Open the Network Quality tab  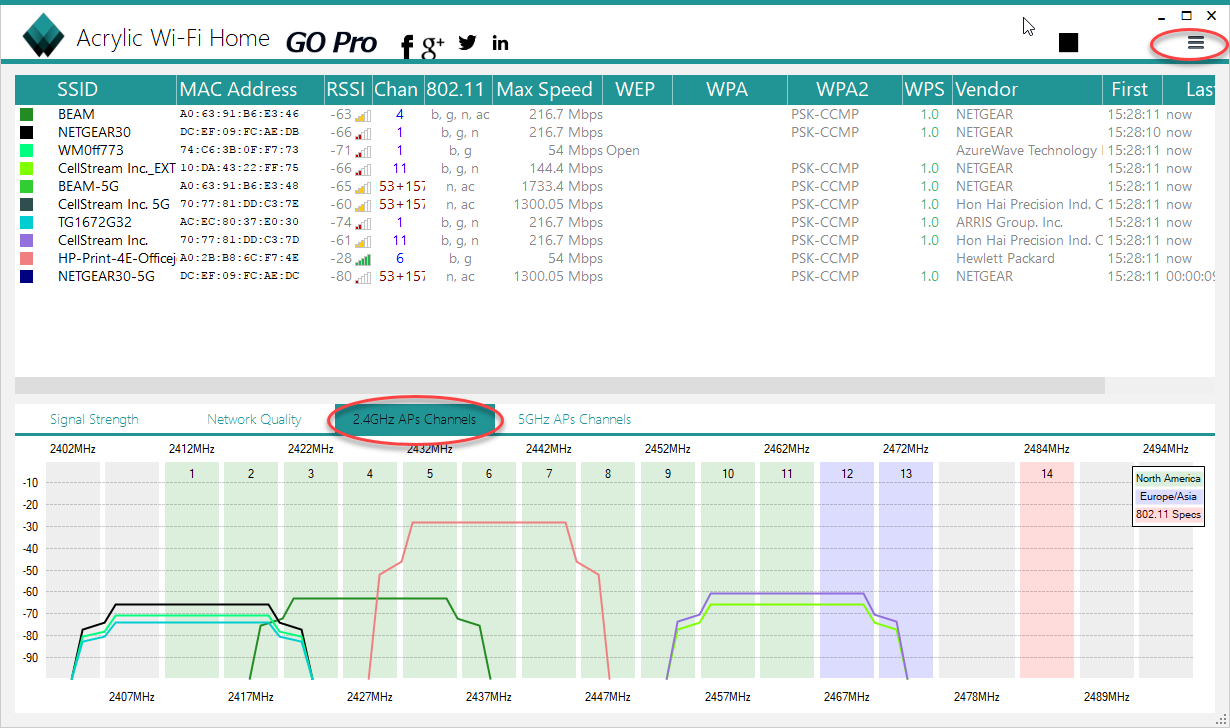[x=254, y=419]
